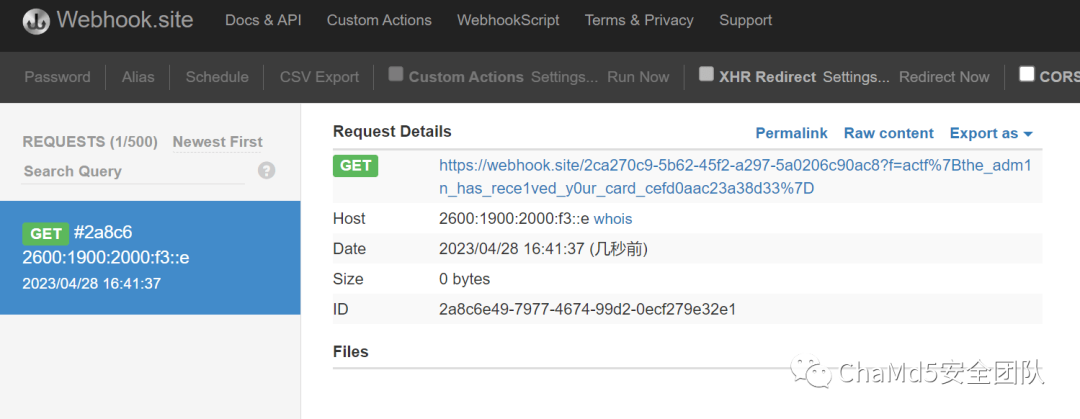Click the host value 2600:1900:2000:f3::e in details
This screenshot has width=1080, height=419.
tap(514, 219)
